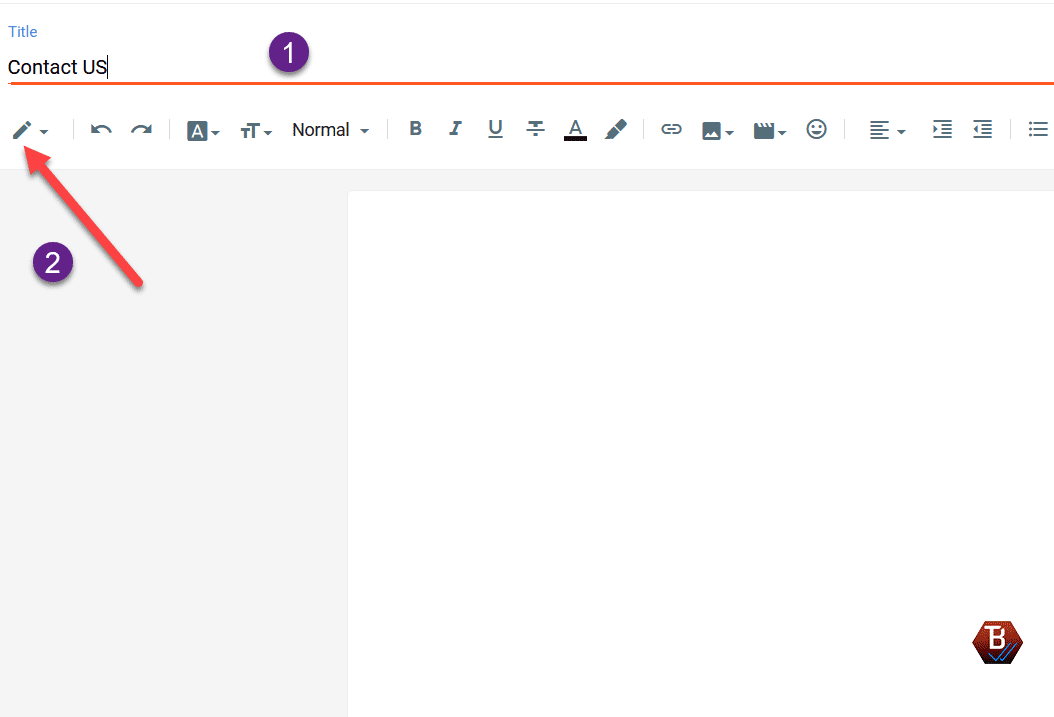
Task: Open the text alignment options
Action: [x=887, y=130]
